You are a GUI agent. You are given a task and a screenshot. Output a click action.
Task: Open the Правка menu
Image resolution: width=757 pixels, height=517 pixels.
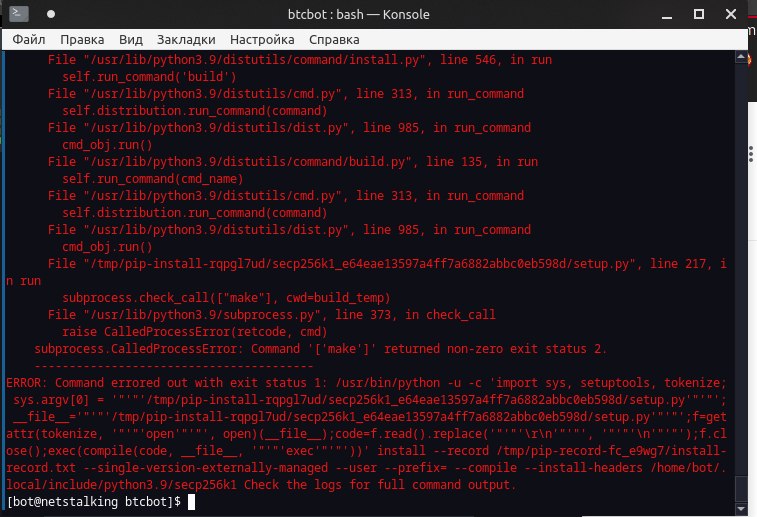[82, 40]
